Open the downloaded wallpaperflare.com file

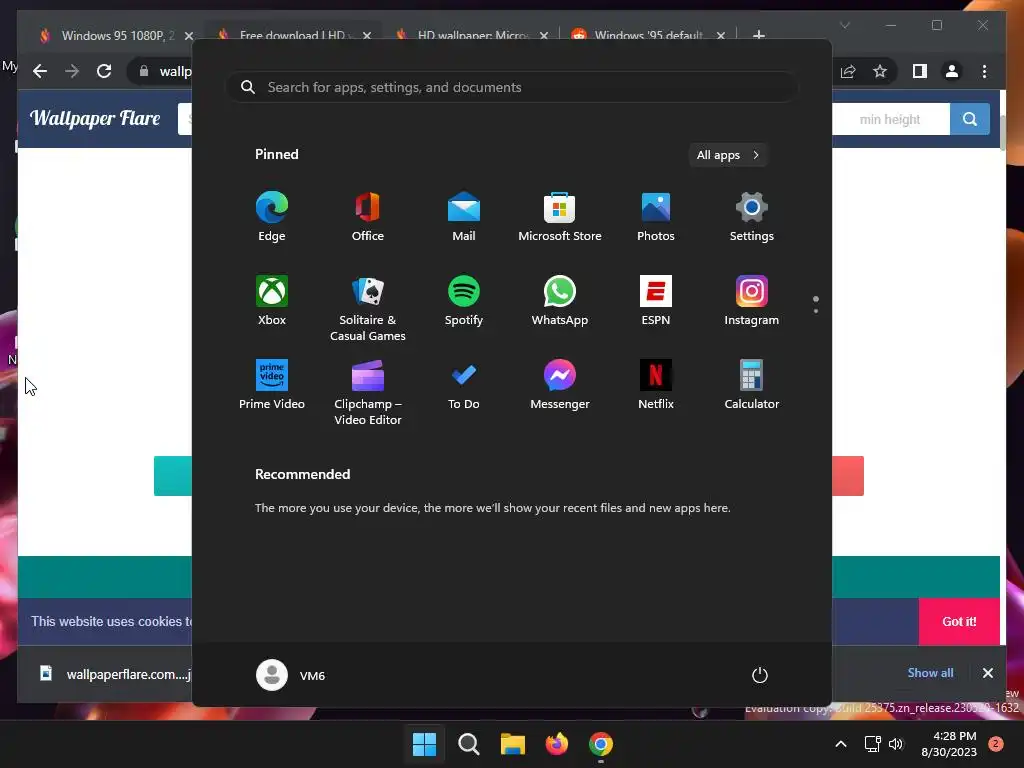click(114, 674)
